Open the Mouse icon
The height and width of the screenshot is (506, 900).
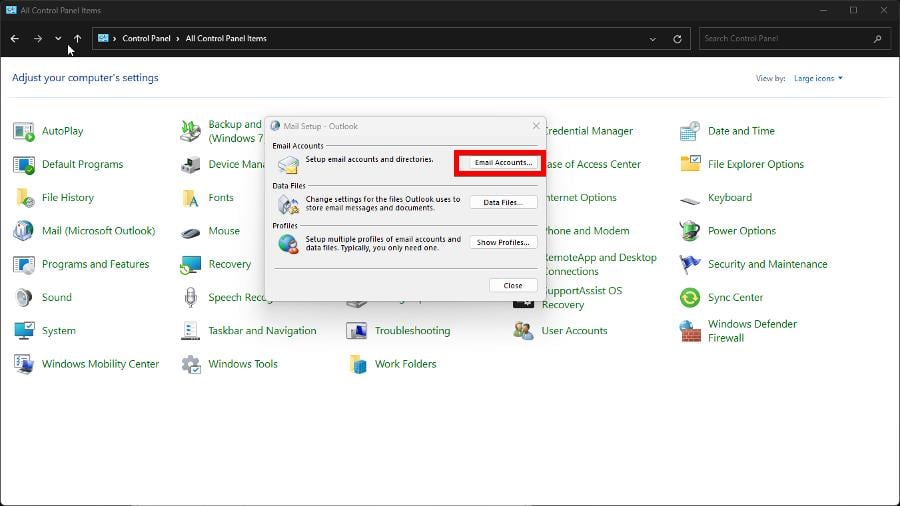click(191, 231)
